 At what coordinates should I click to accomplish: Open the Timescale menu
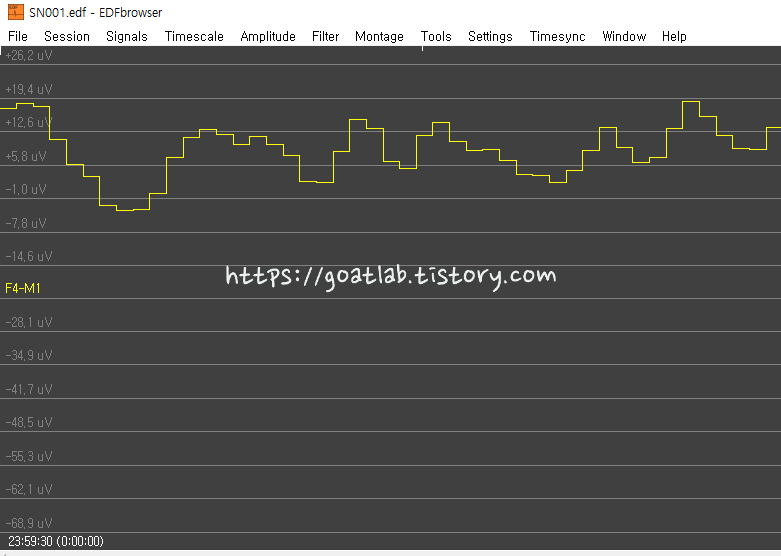point(194,36)
